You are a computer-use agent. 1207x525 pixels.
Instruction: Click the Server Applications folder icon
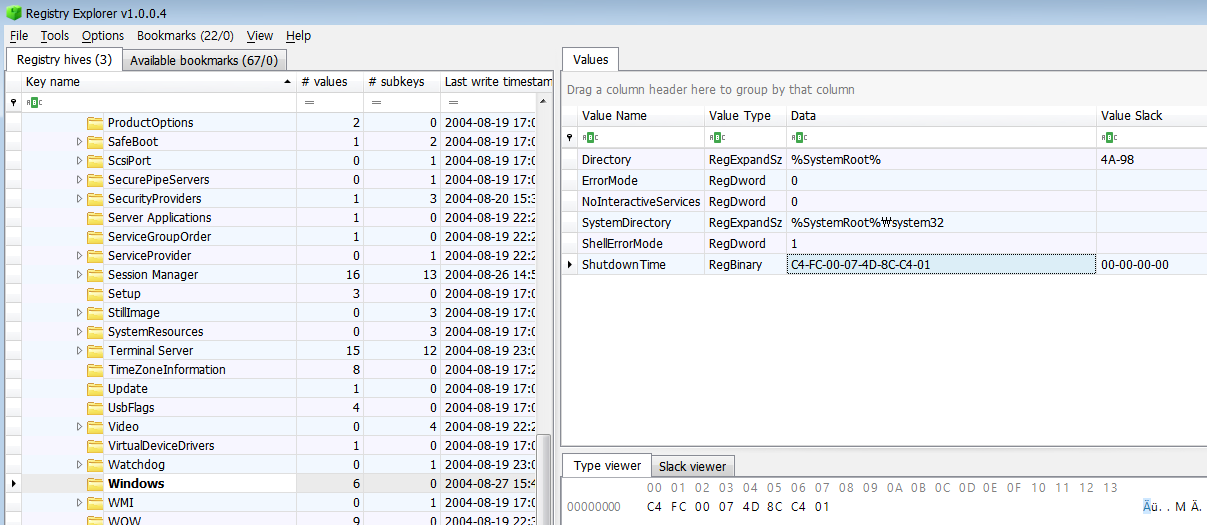point(95,218)
